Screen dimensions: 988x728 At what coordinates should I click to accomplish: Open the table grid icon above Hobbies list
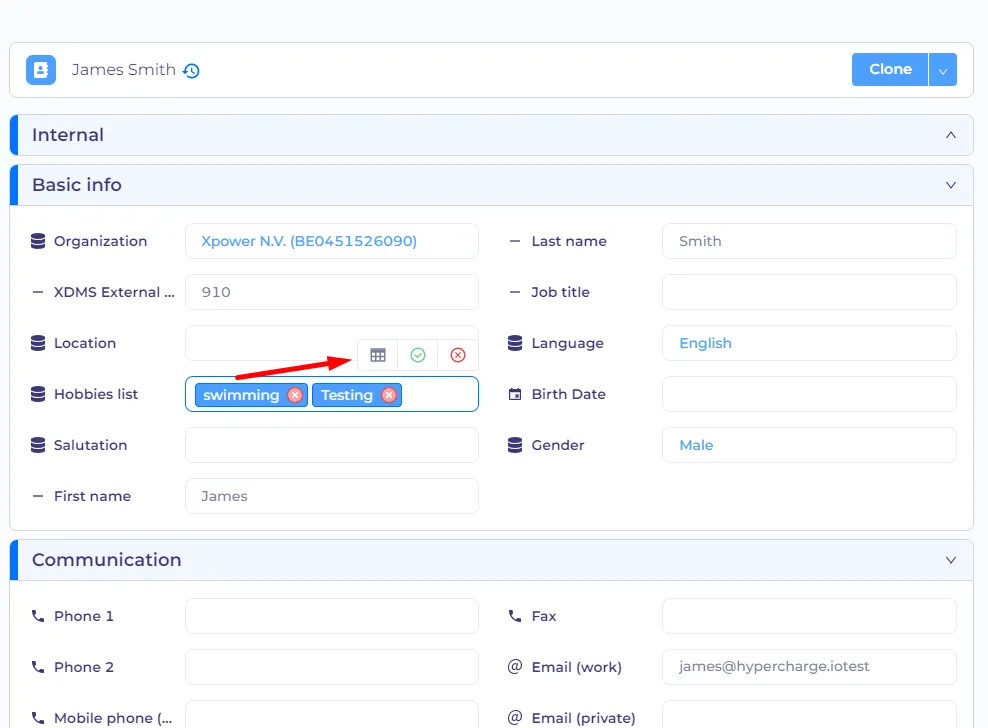tap(378, 355)
